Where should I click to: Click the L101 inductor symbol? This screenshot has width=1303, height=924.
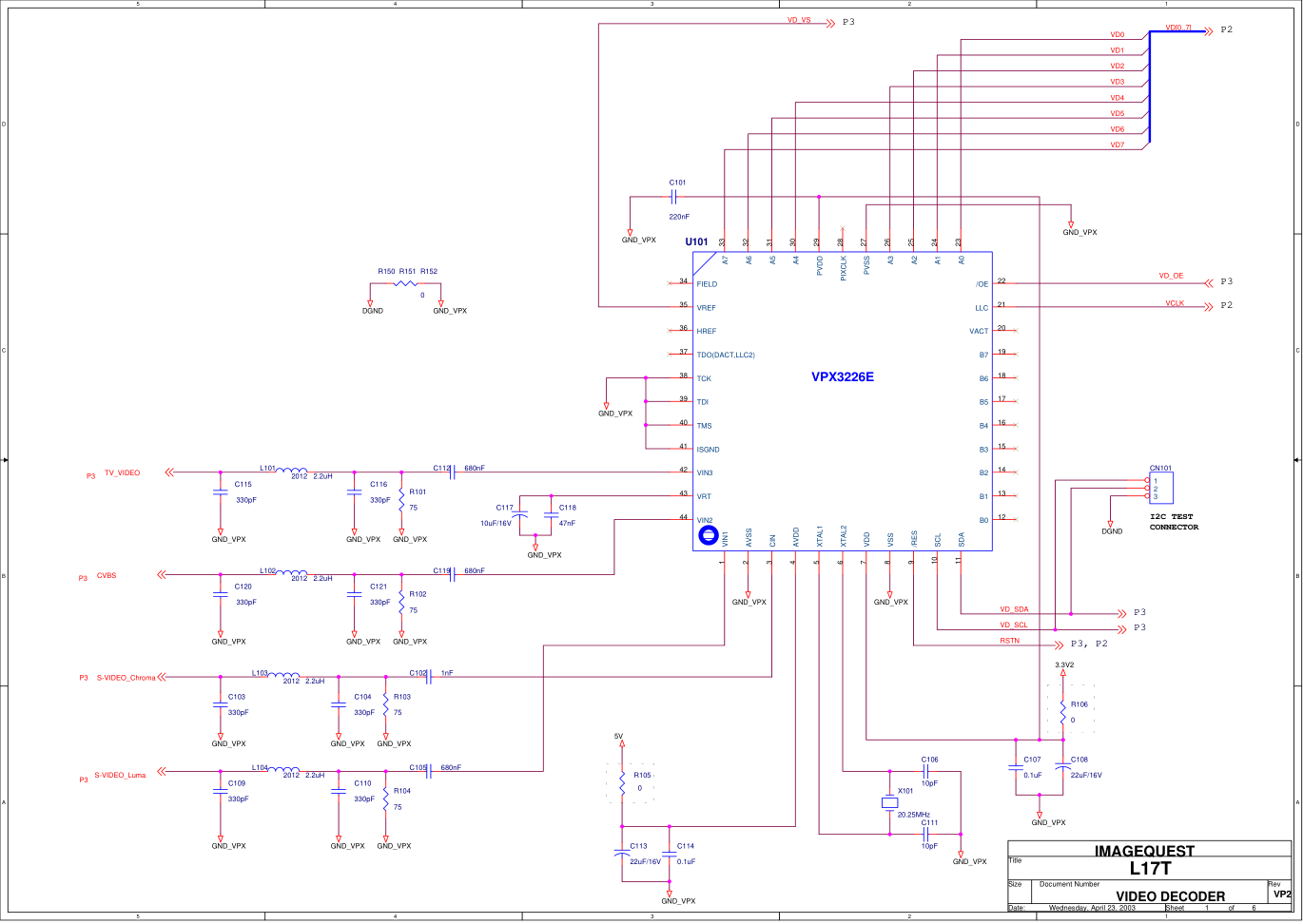tap(292, 470)
